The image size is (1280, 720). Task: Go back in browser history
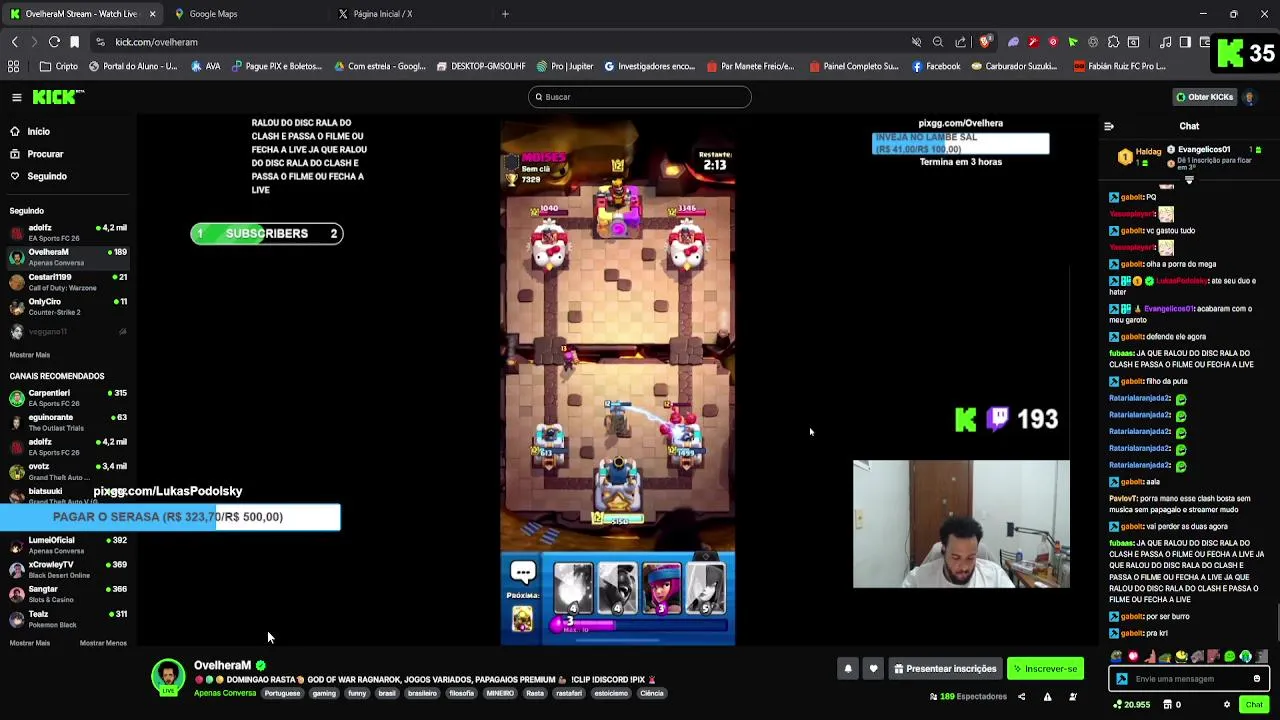tap(14, 42)
